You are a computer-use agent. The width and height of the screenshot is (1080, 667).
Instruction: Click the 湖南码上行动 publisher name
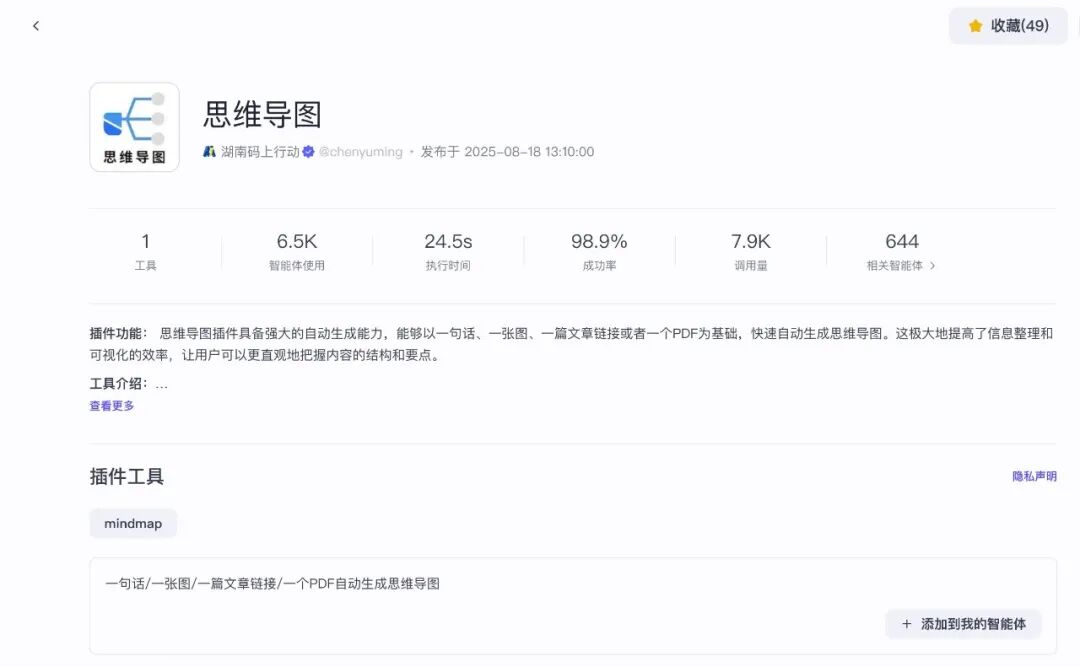pyautogui.click(x=260, y=152)
